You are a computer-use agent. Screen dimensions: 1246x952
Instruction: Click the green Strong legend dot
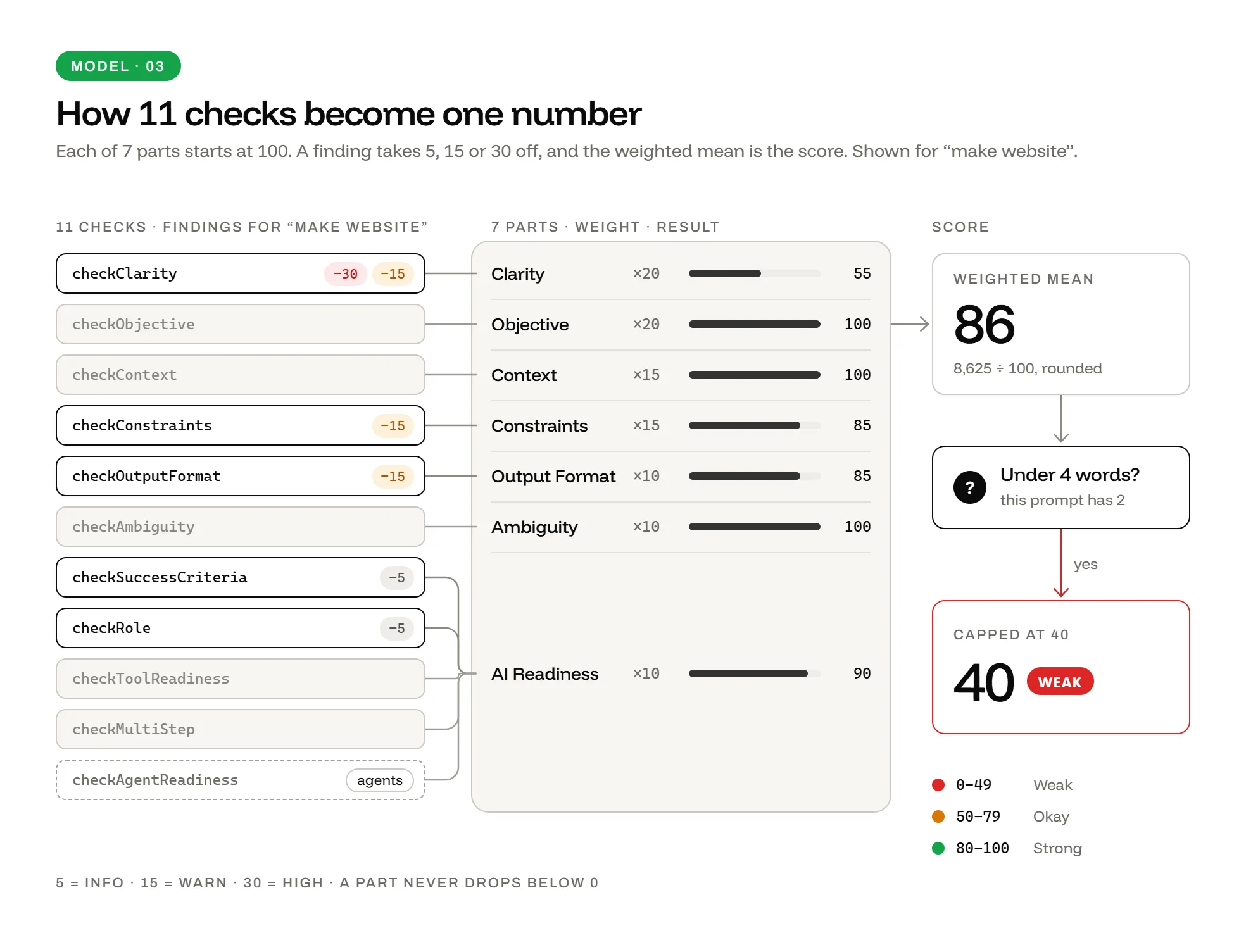pos(938,848)
